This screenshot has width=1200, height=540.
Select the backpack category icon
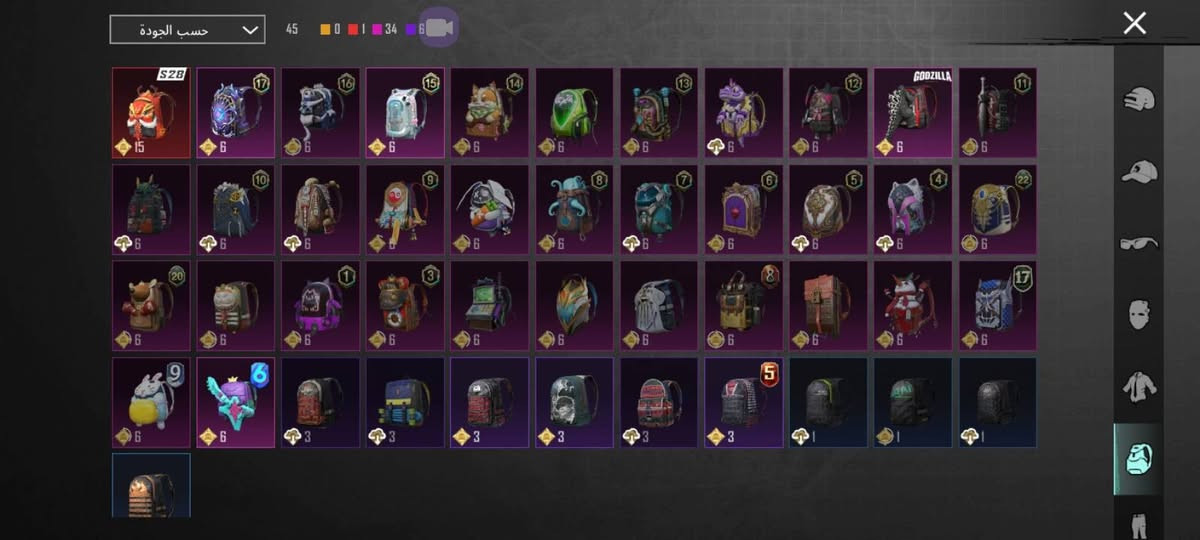[1139, 459]
